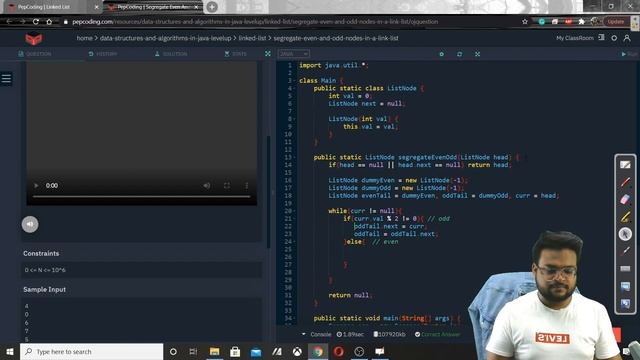640x360 pixels.
Task: Click the round grey speaker button
Action: (30, 224)
